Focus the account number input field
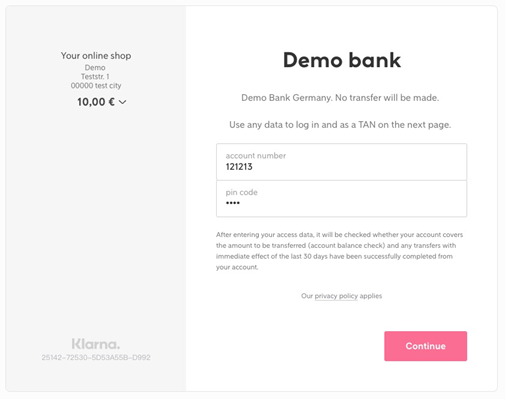Screen dimensions: 505x399 pos(341,162)
